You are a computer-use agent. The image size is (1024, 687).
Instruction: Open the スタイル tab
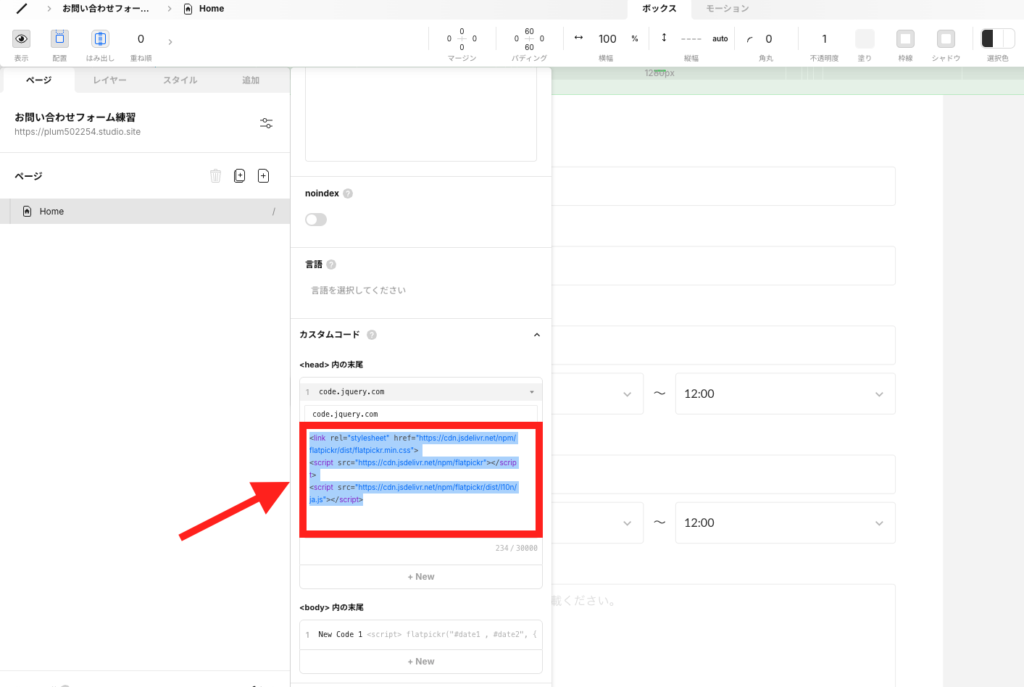coord(180,80)
